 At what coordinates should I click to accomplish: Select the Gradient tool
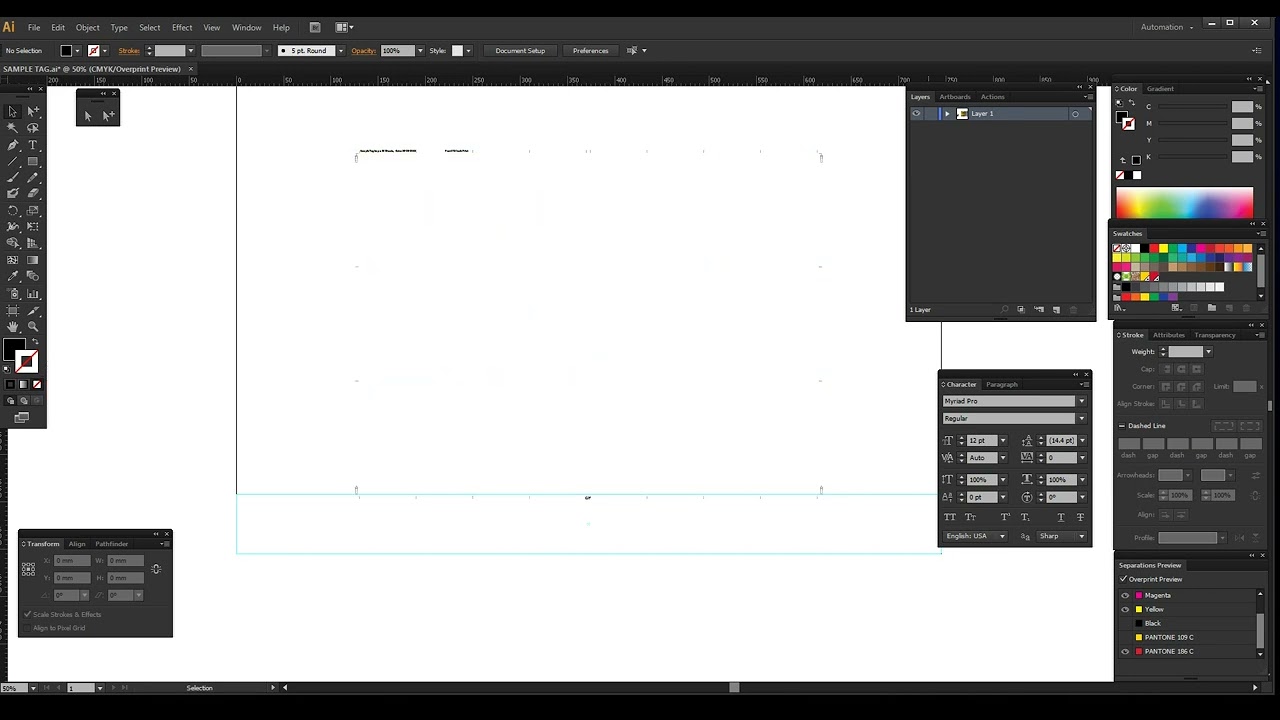33,260
